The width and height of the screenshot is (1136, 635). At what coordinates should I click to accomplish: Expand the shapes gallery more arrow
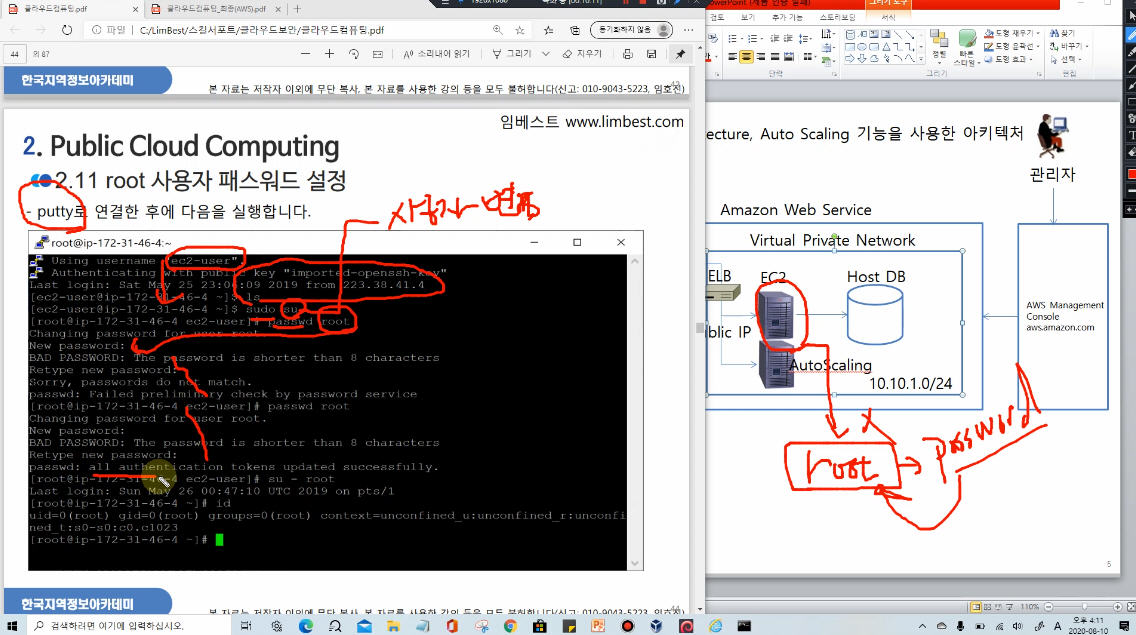921,59
